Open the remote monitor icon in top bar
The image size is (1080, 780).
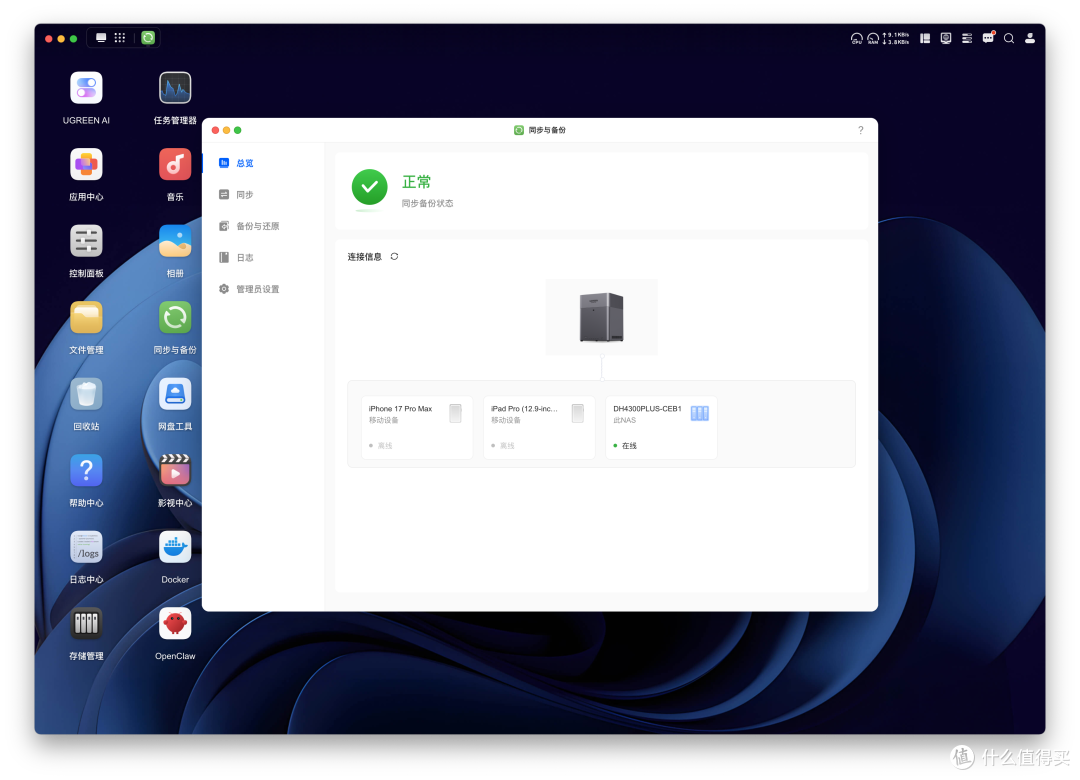pyautogui.click(x=946, y=39)
